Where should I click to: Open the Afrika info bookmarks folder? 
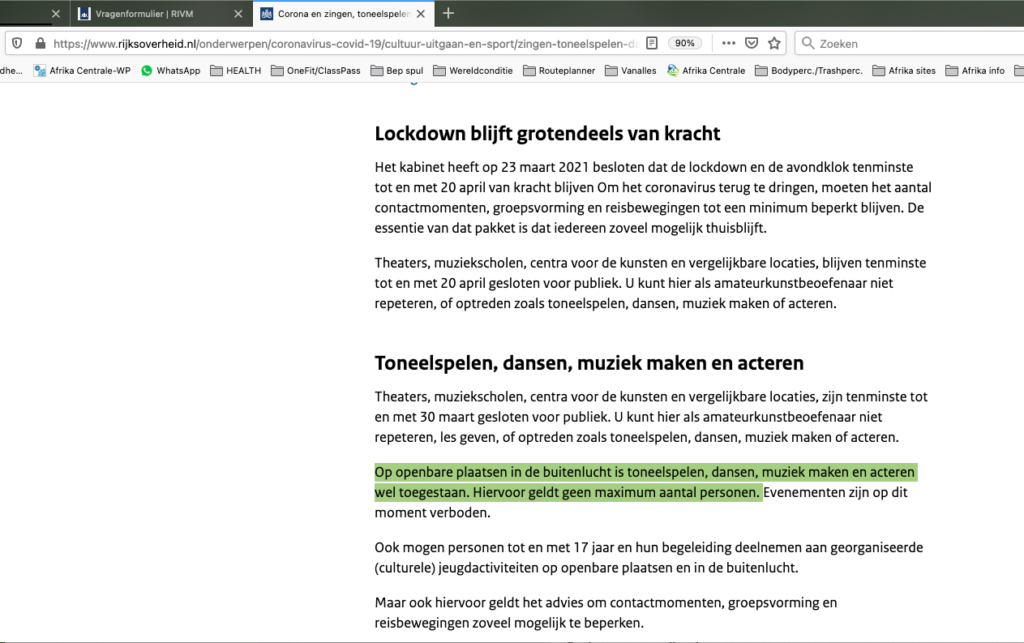pyautogui.click(x=975, y=71)
